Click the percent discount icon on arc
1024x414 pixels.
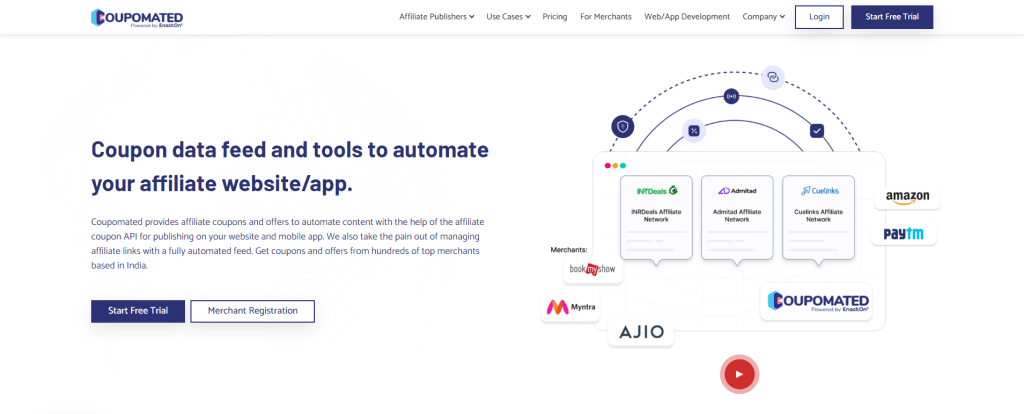click(x=693, y=130)
